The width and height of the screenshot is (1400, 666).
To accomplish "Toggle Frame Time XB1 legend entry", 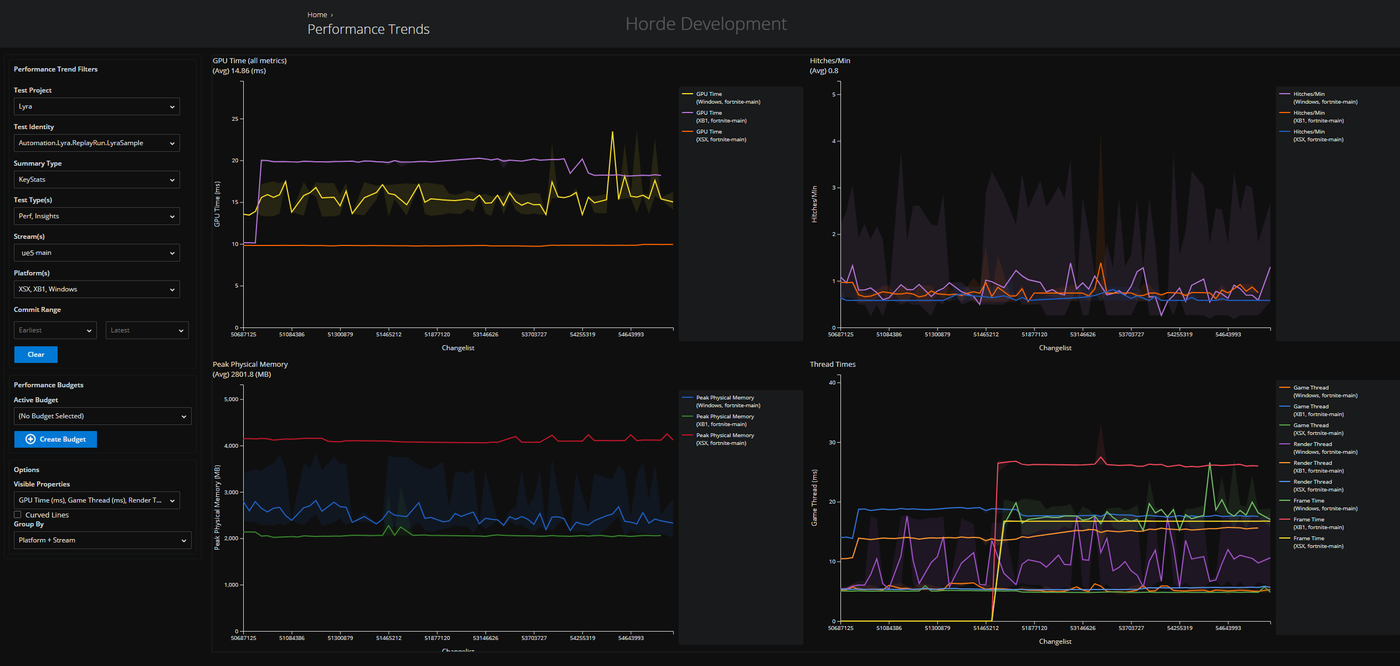I will [1313, 524].
